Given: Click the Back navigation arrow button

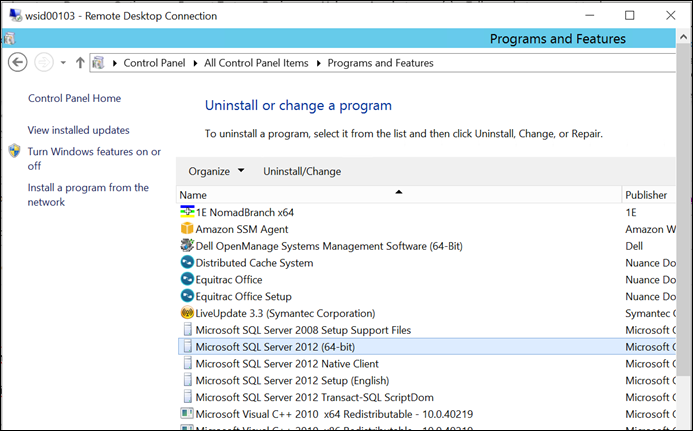Looking at the screenshot, I should (x=18, y=62).
